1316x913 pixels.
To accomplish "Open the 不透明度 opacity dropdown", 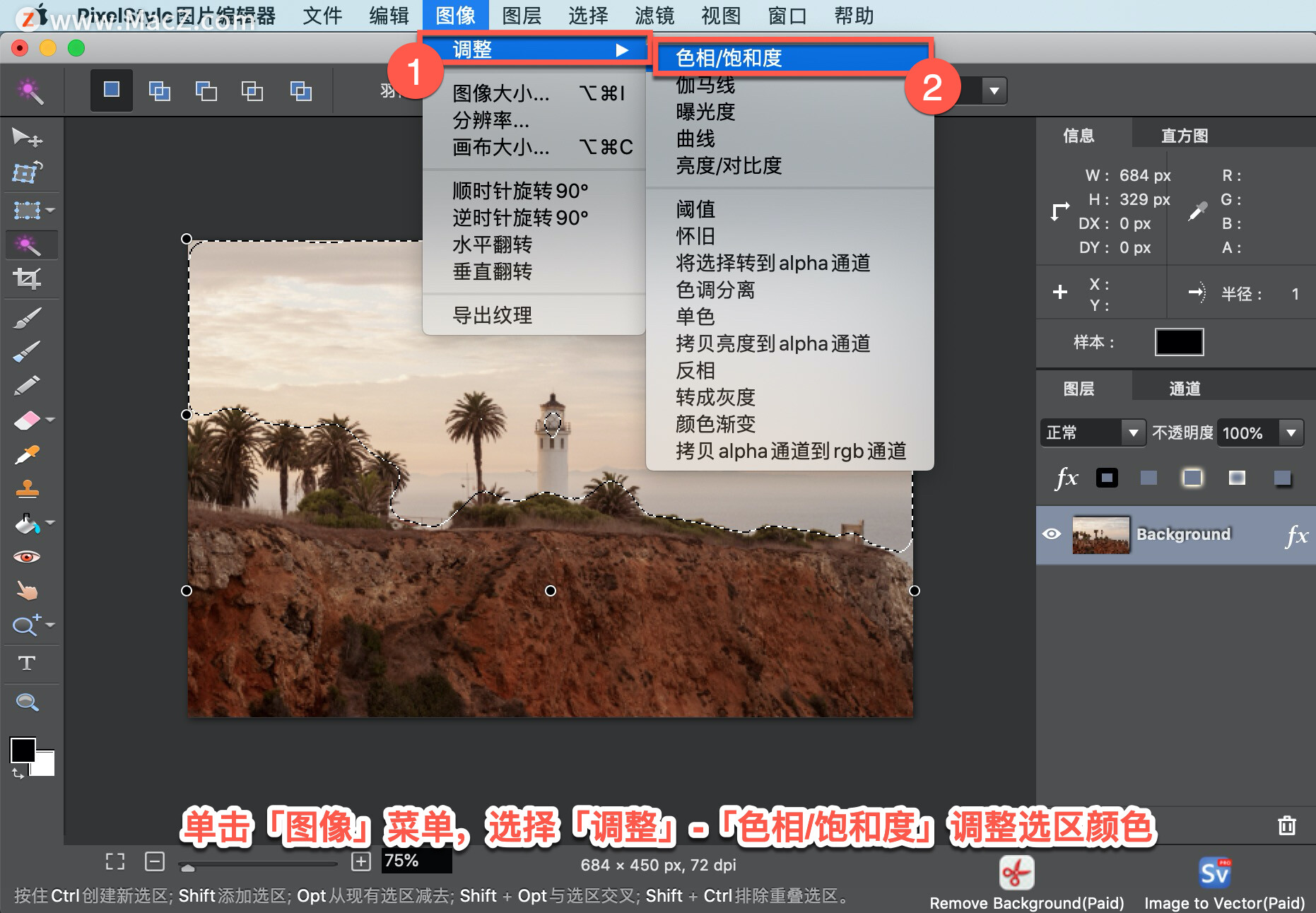I will [x=1293, y=432].
